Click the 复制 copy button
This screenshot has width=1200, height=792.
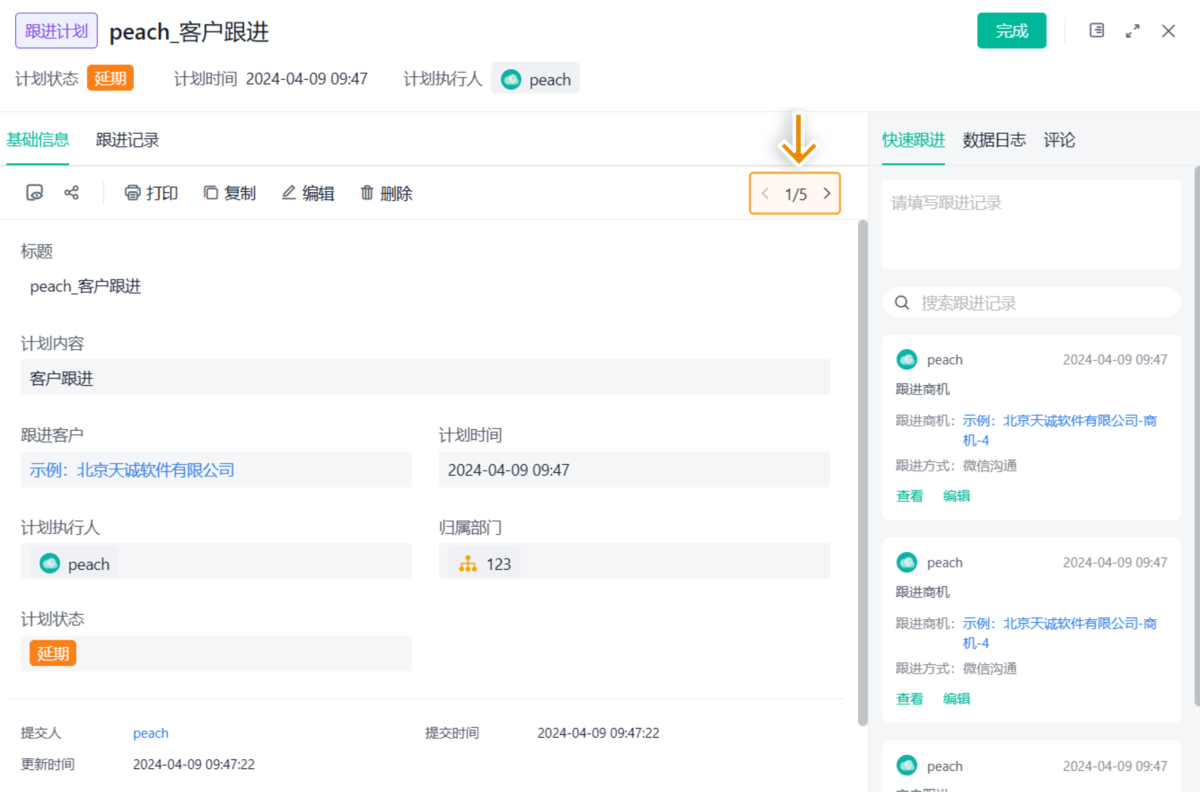pyautogui.click(x=229, y=193)
